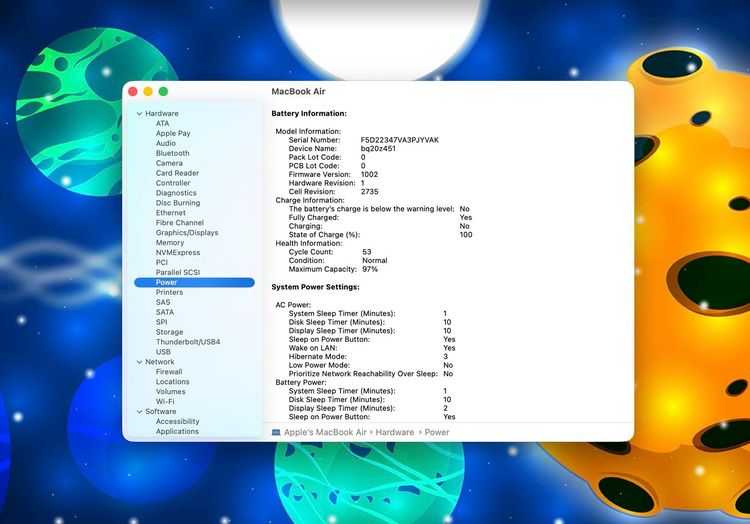
Task: Select SPI in the sidebar
Action: (161, 322)
